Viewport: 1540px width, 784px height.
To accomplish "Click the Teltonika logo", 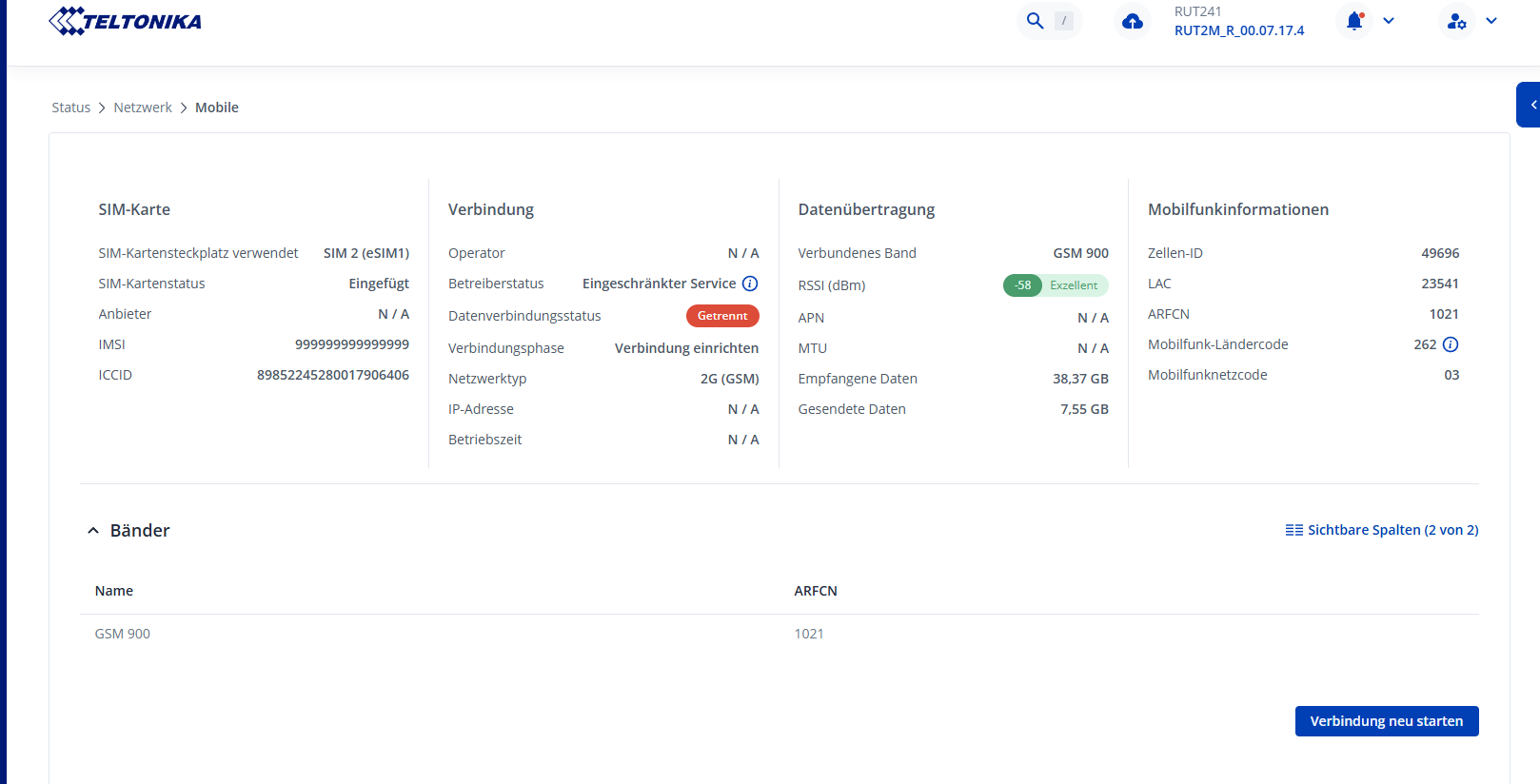I will [x=125, y=21].
